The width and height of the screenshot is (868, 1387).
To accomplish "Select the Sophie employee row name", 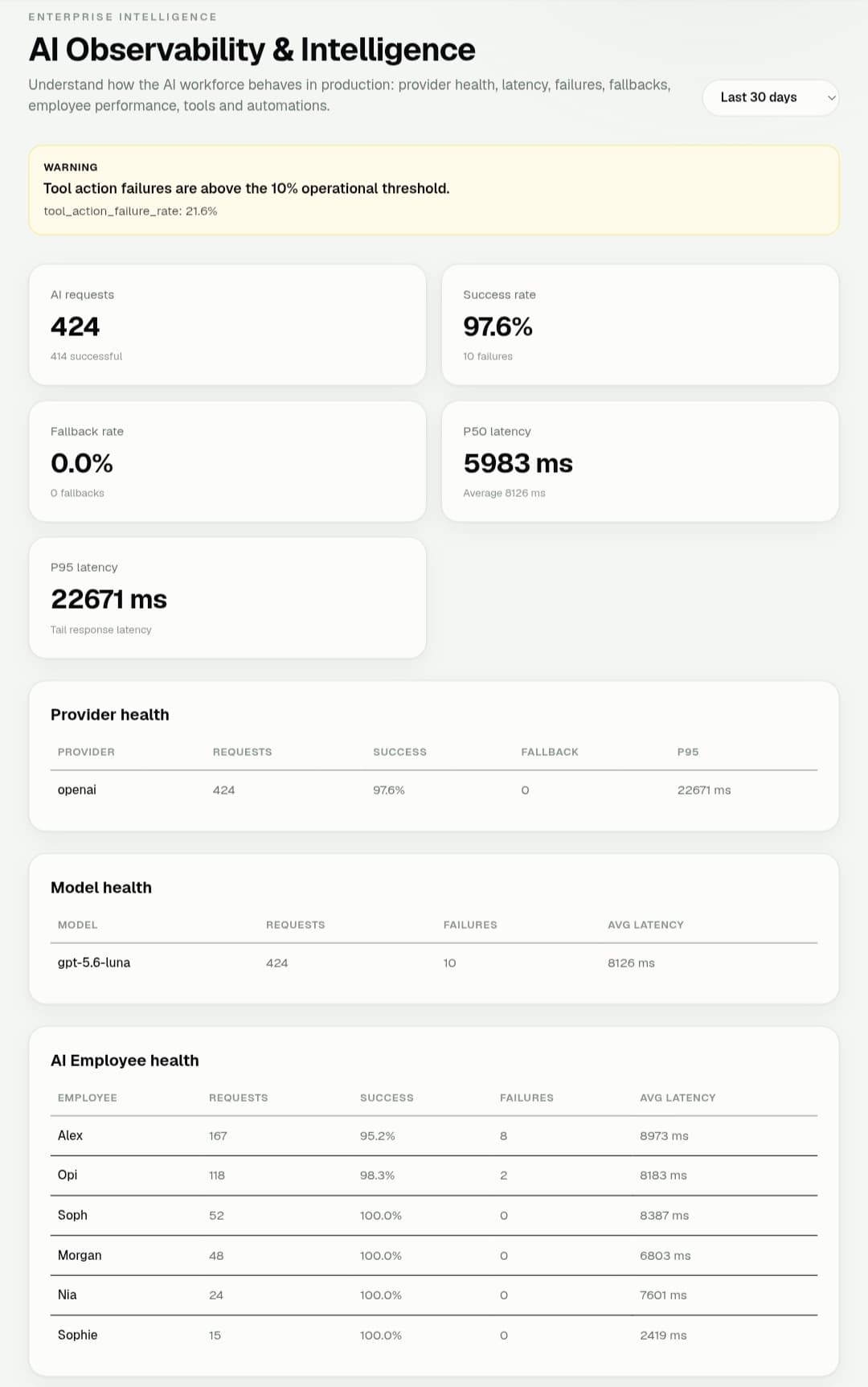I will (x=77, y=1335).
